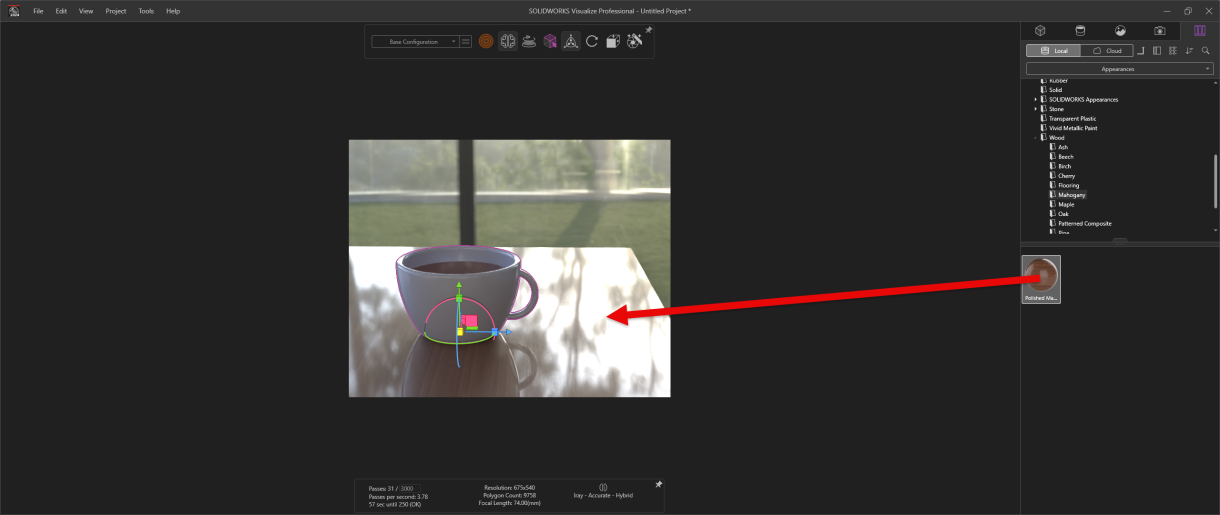Open the View menu
Image resolution: width=1220 pixels, height=515 pixels.
click(86, 11)
